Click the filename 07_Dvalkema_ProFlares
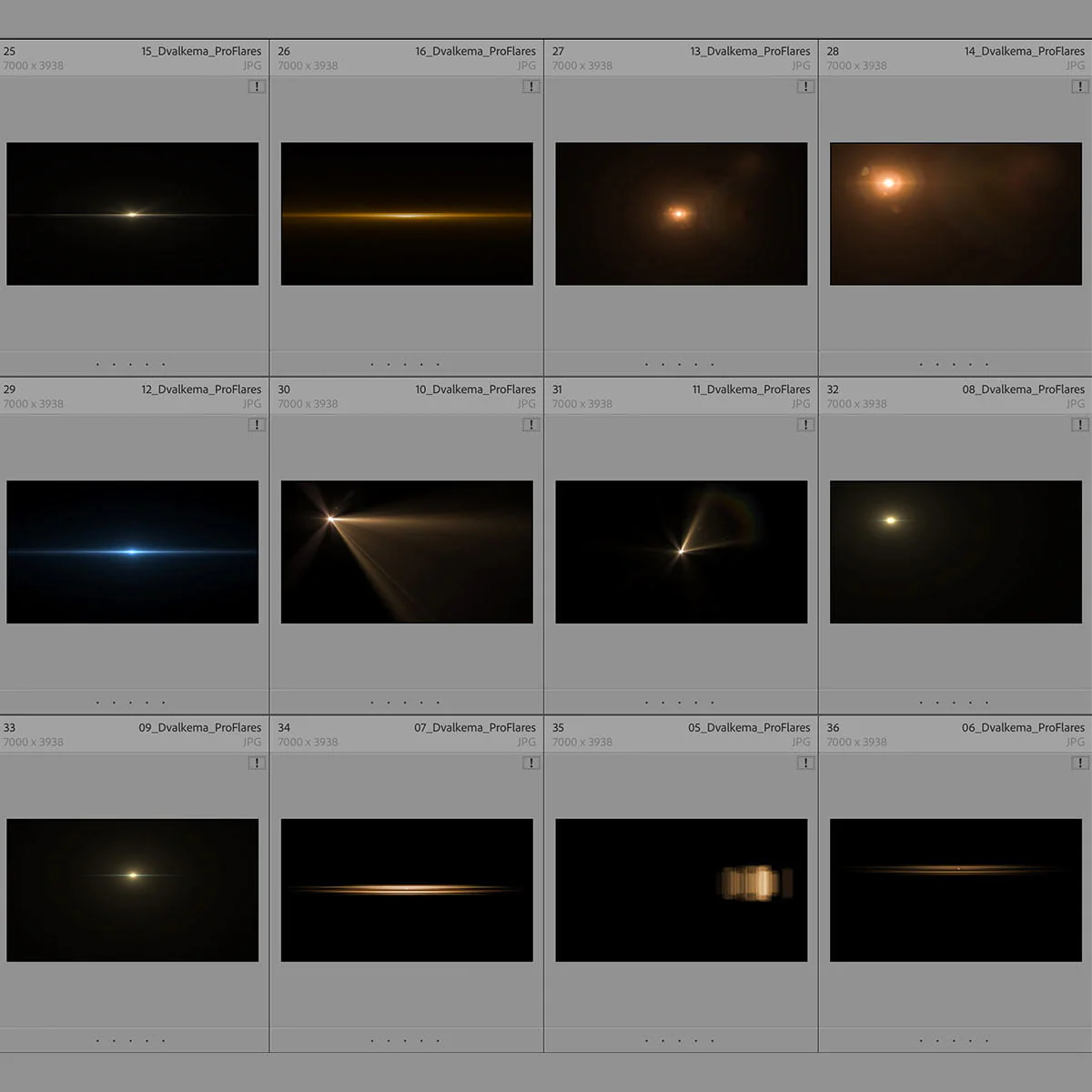The width and height of the screenshot is (1092, 1092). coord(475,728)
